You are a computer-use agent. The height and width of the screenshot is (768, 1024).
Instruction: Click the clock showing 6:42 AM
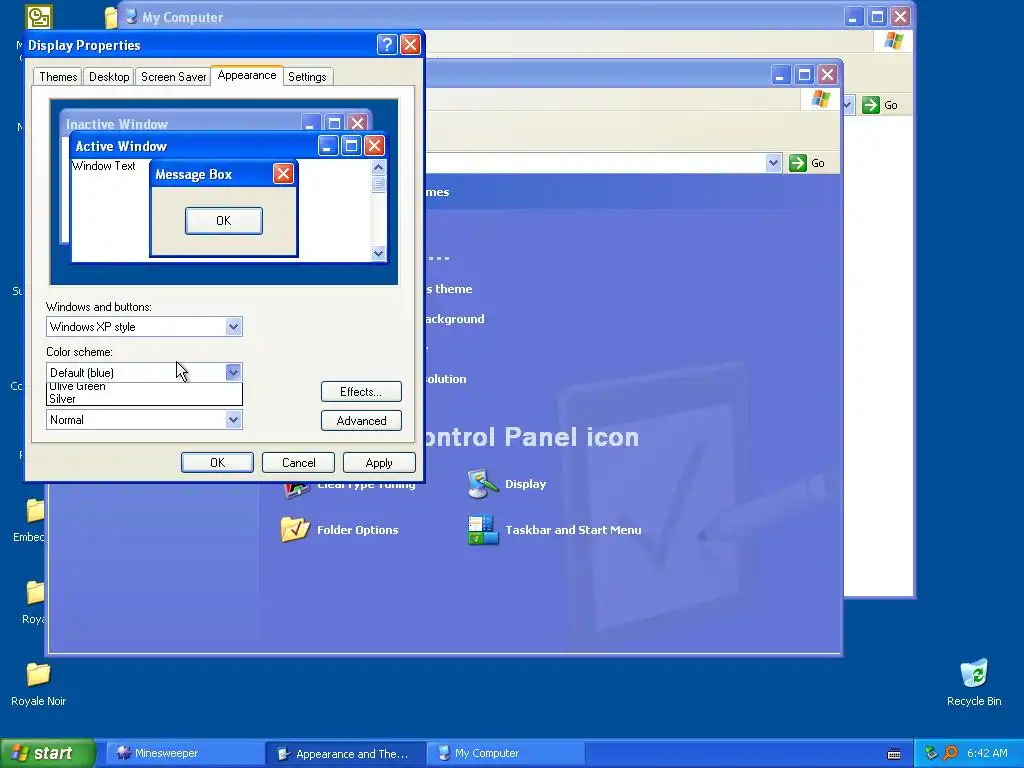[x=987, y=753]
